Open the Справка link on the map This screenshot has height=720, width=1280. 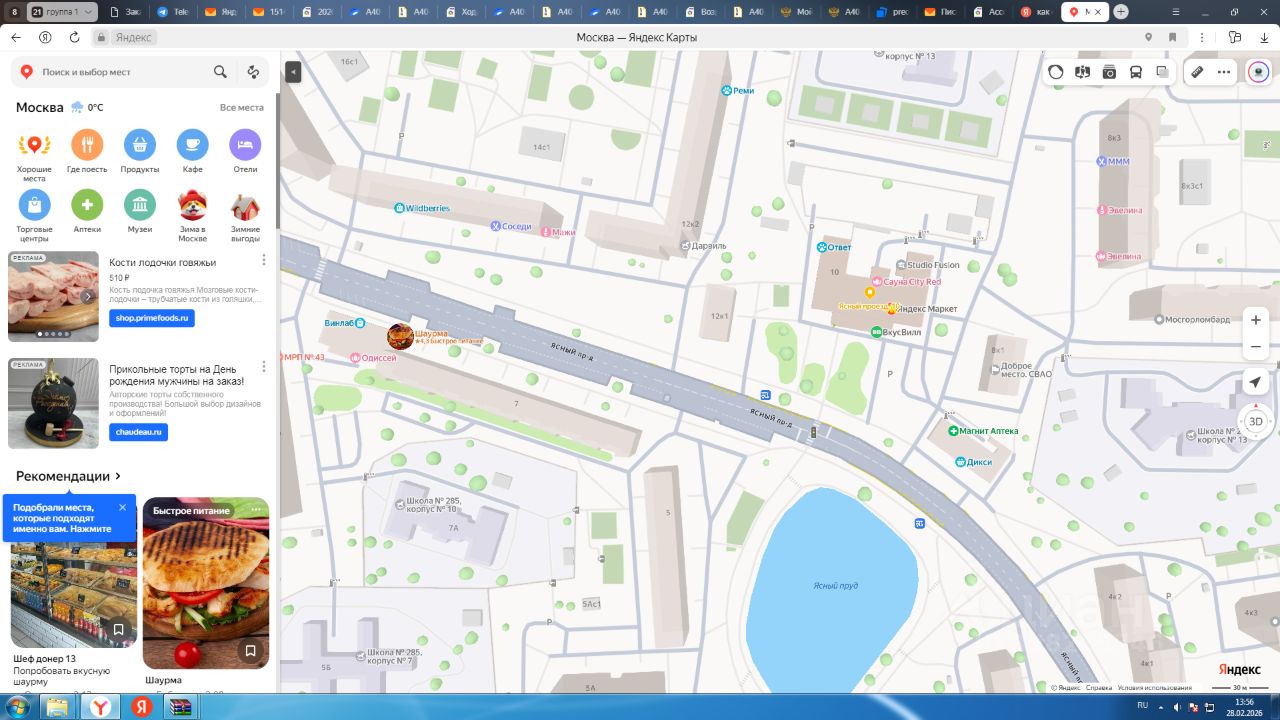(1099, 688)
